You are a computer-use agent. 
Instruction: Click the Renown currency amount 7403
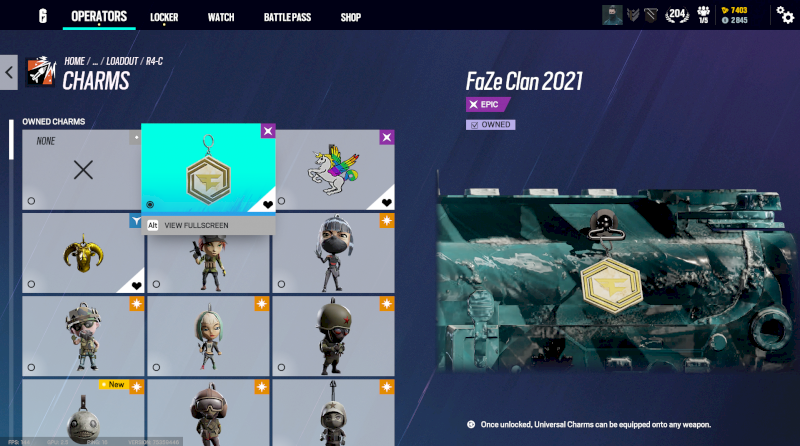[735, 10]
